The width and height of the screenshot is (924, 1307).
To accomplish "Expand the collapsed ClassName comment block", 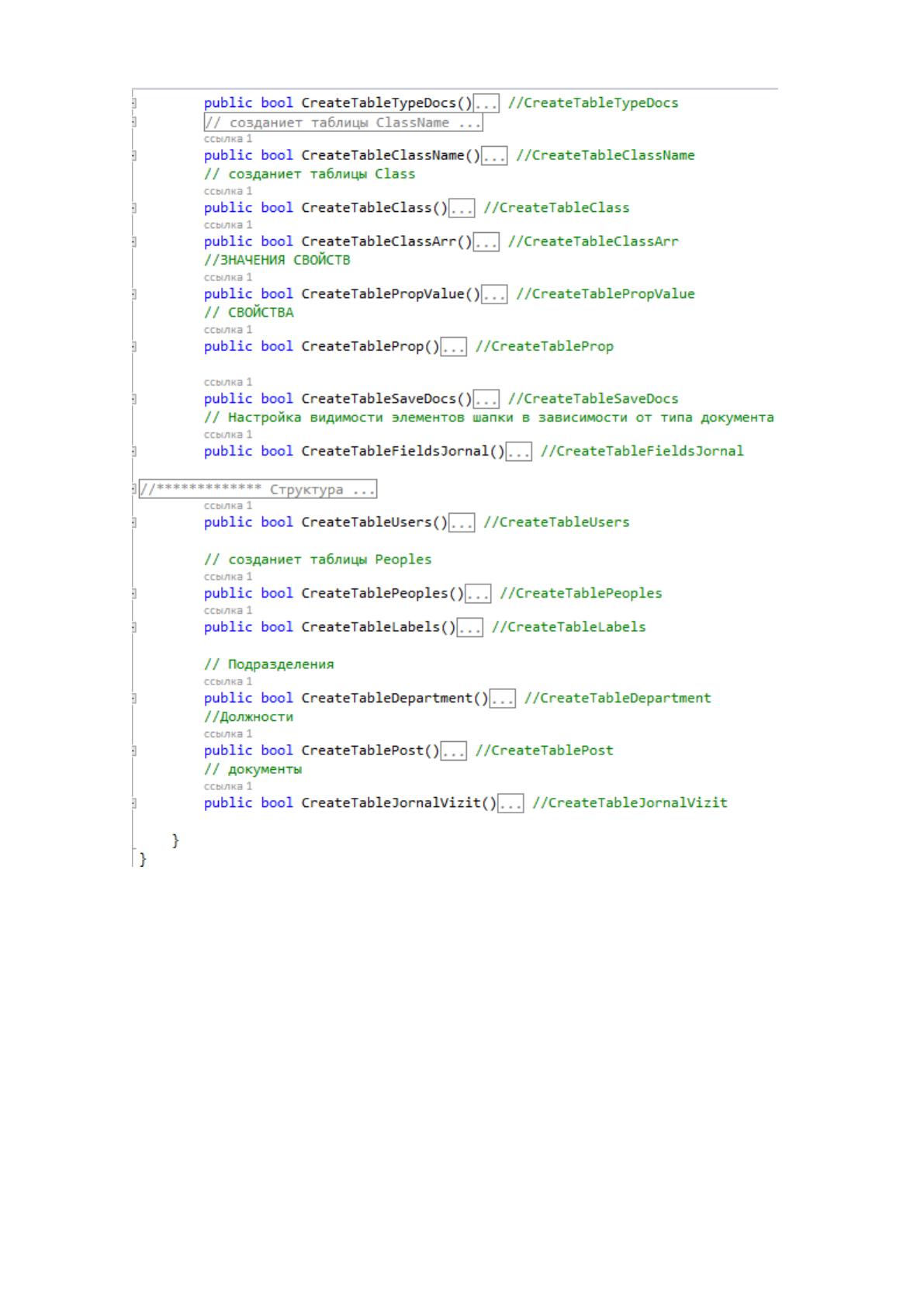I will coord(343,123).
